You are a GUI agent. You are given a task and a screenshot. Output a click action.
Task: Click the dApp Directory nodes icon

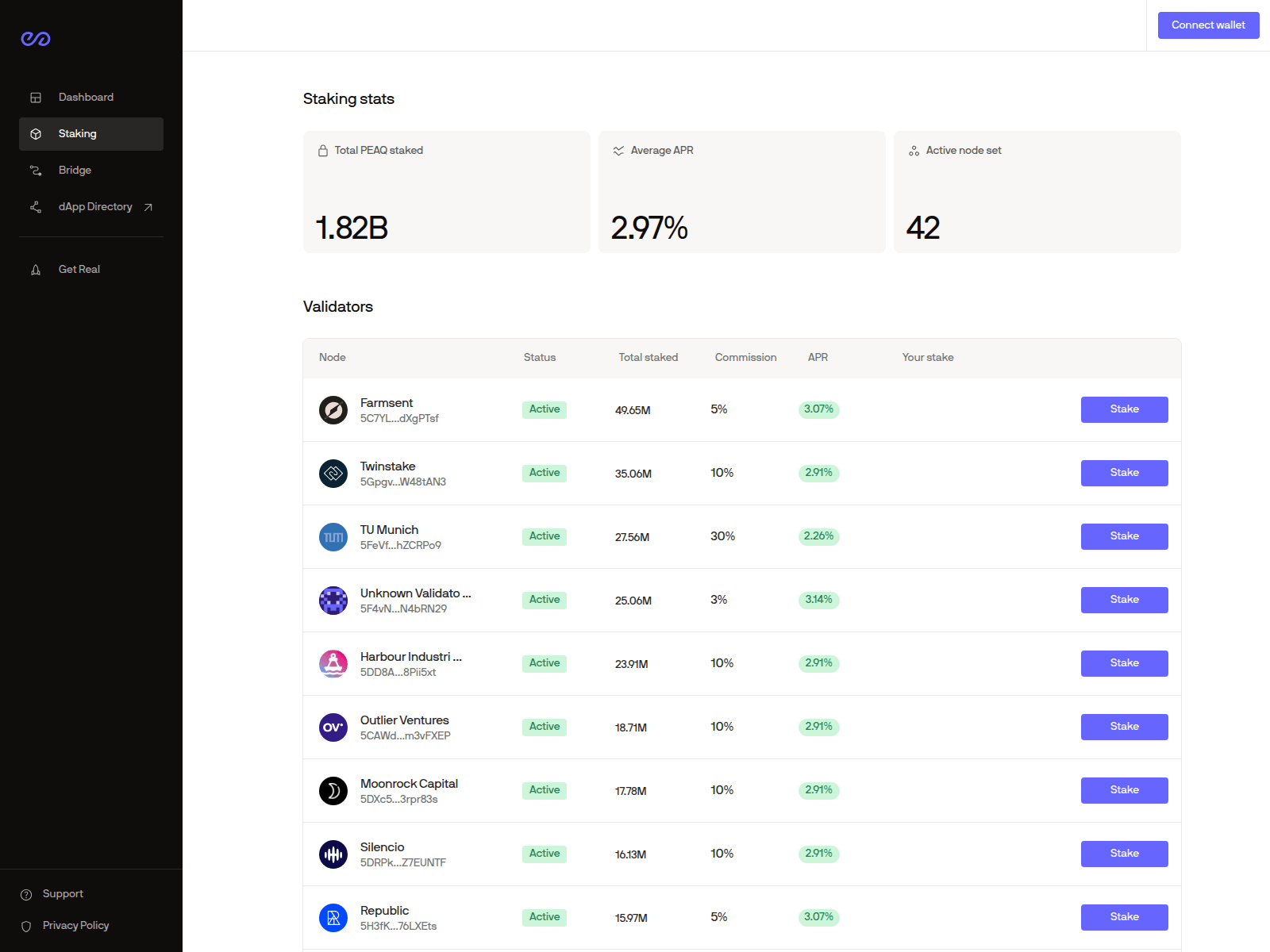click(x=36, y=207)
